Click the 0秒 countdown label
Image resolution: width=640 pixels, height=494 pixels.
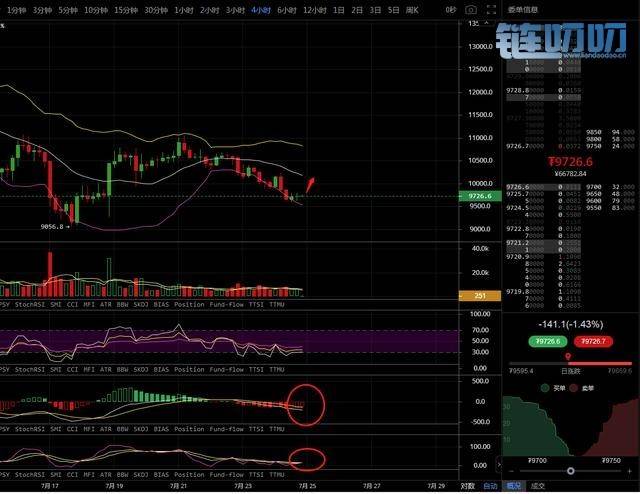[451, 10]
